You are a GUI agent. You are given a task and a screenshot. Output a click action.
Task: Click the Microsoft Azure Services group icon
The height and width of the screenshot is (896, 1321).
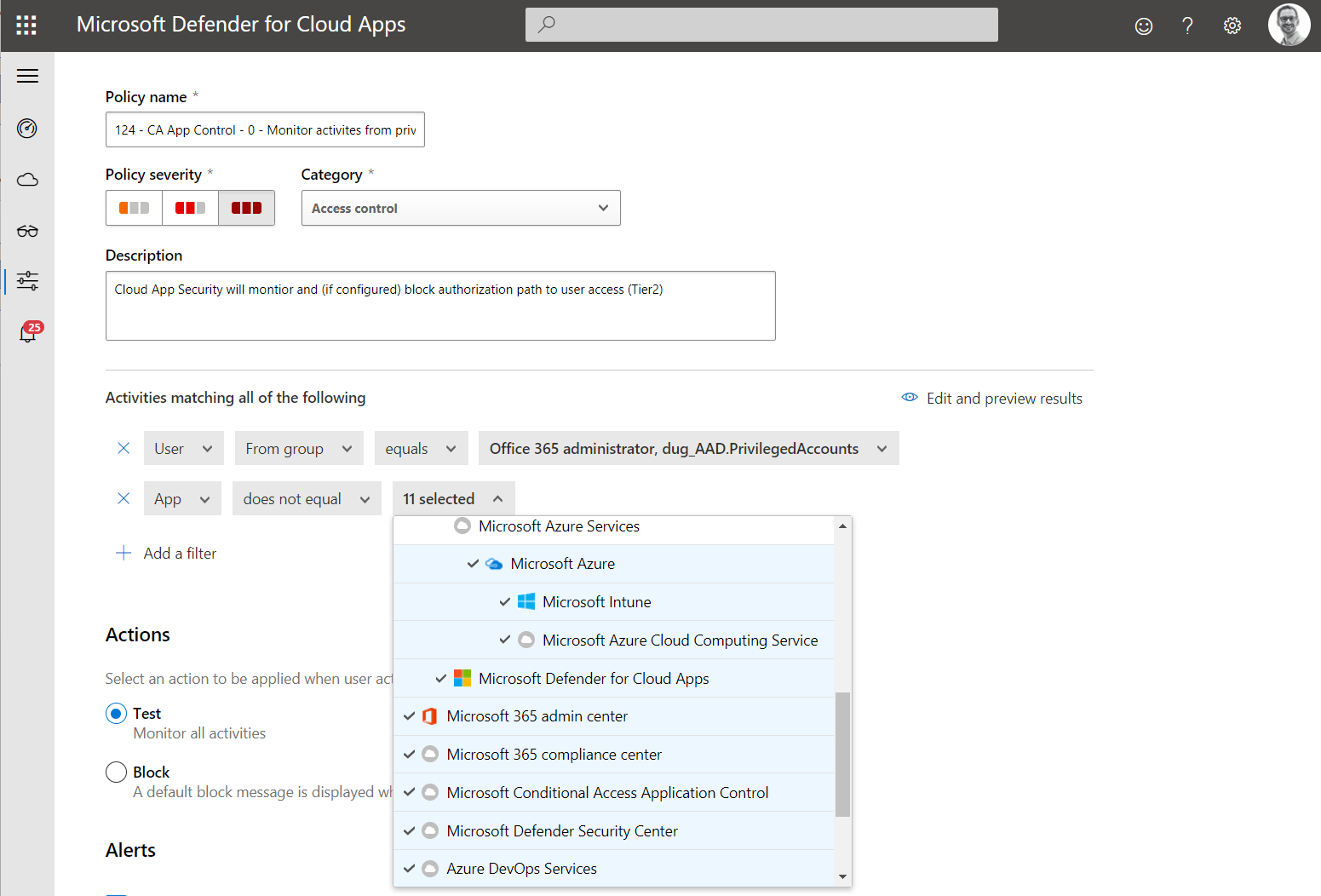point(462,526)
